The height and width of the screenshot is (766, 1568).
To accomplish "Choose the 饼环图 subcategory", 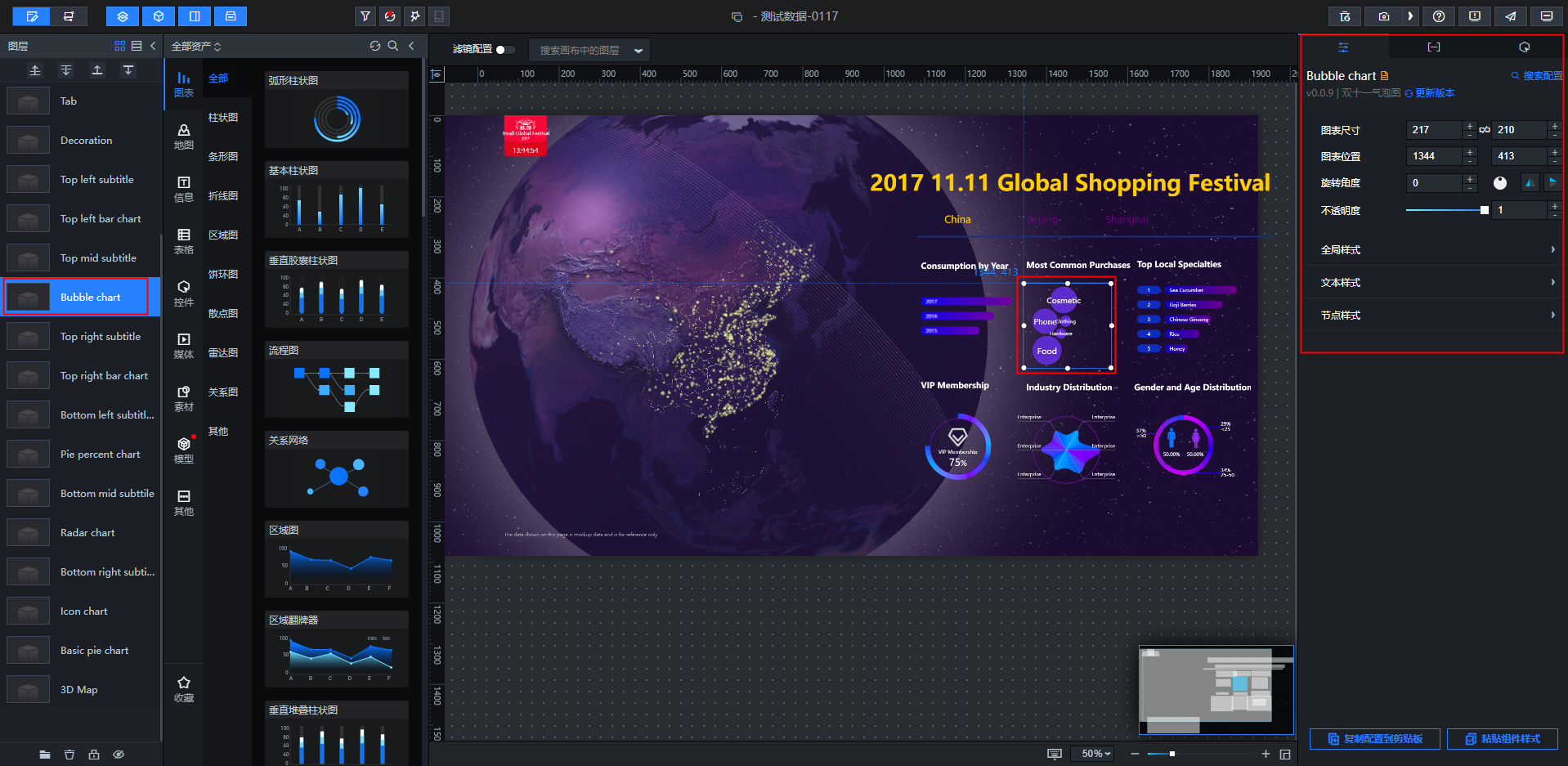I will coord(223,275).
